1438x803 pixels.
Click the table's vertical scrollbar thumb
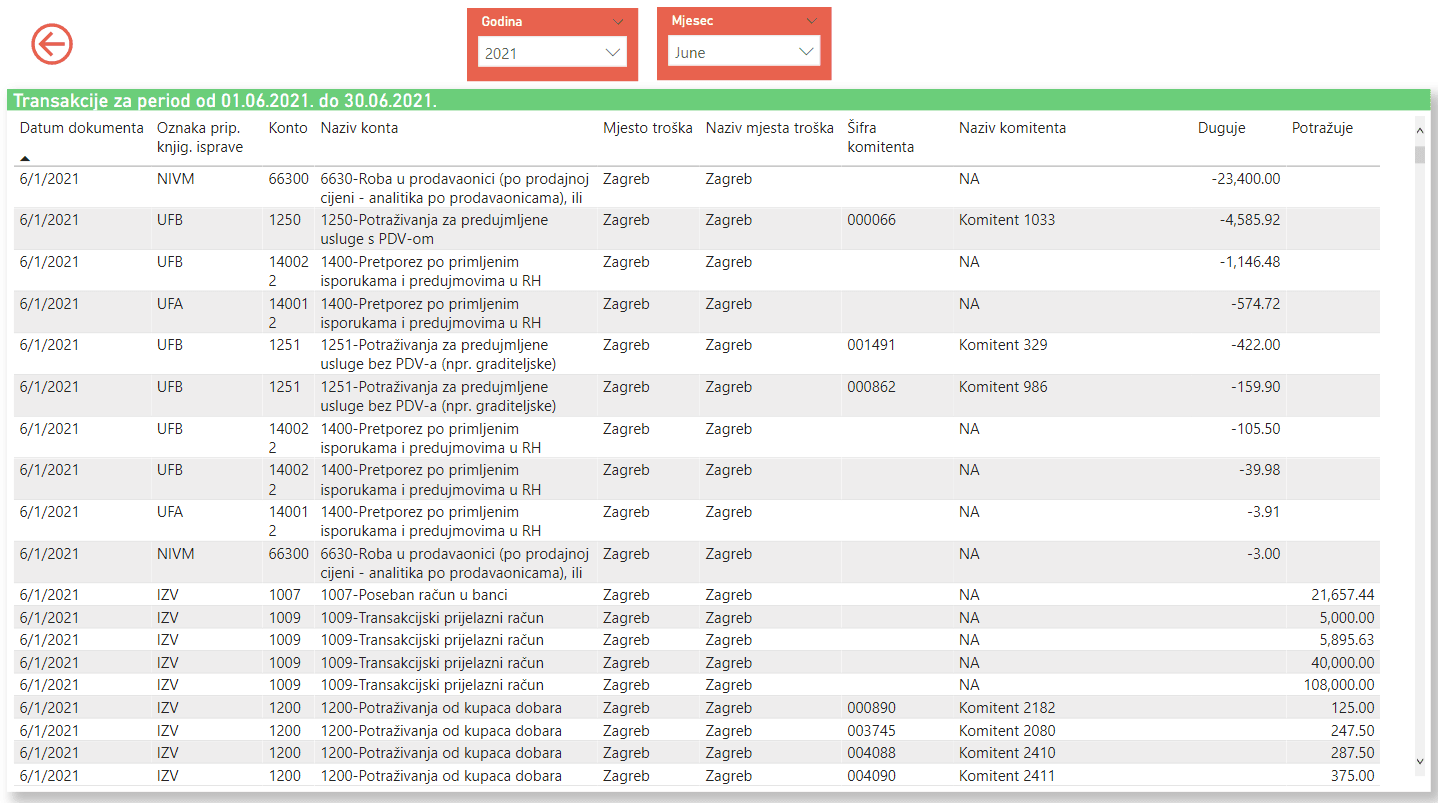1420,154
